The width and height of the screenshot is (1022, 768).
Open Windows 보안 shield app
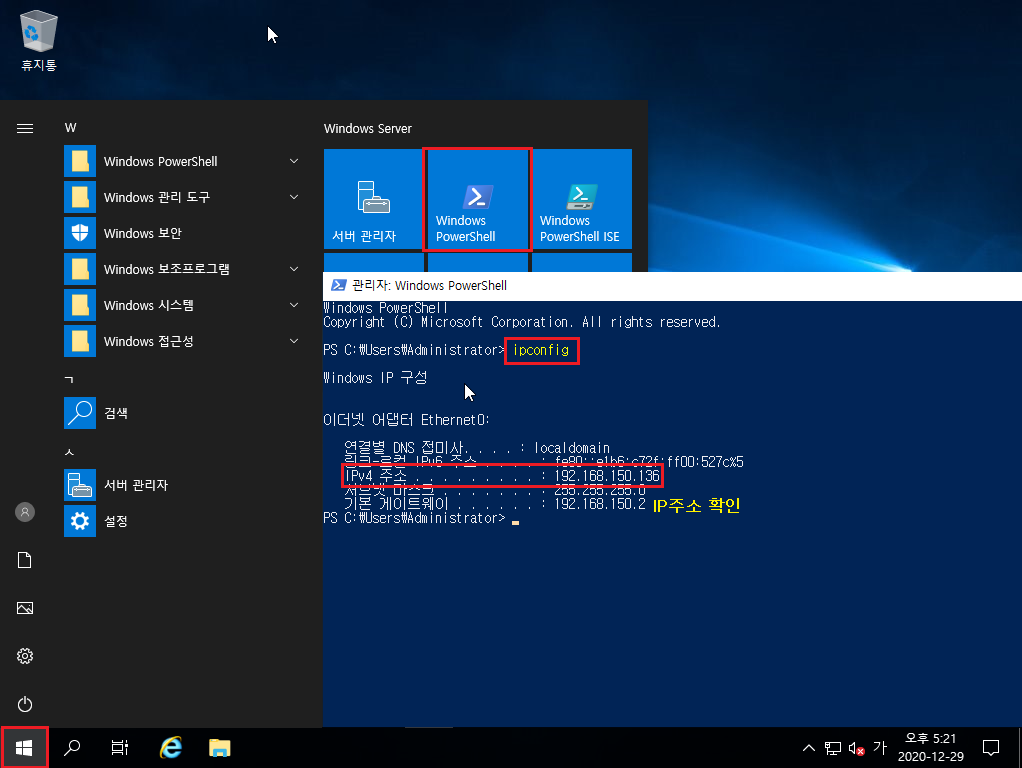tap(184, 233)
